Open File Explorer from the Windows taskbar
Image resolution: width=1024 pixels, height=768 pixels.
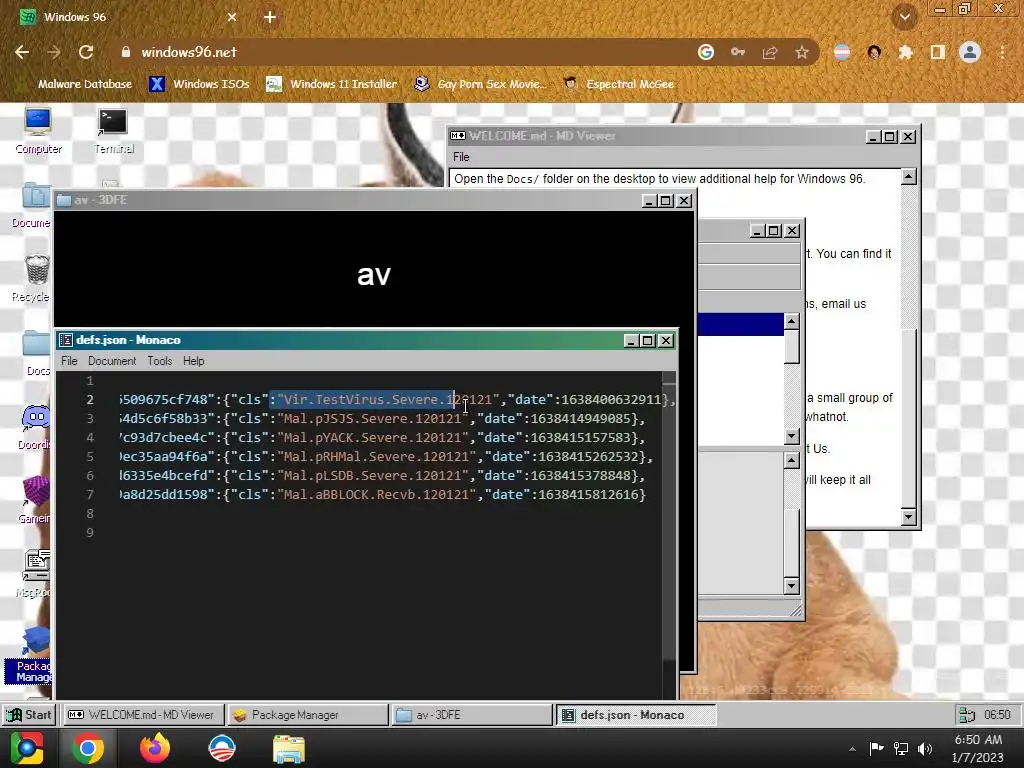coord(289,748)
